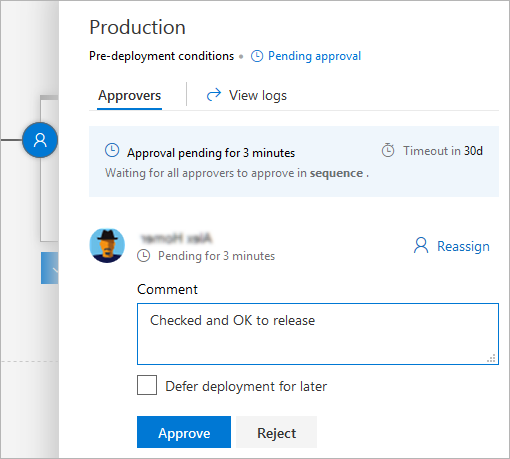
Task: Click the View logs arrow icon
Action: 214,95
